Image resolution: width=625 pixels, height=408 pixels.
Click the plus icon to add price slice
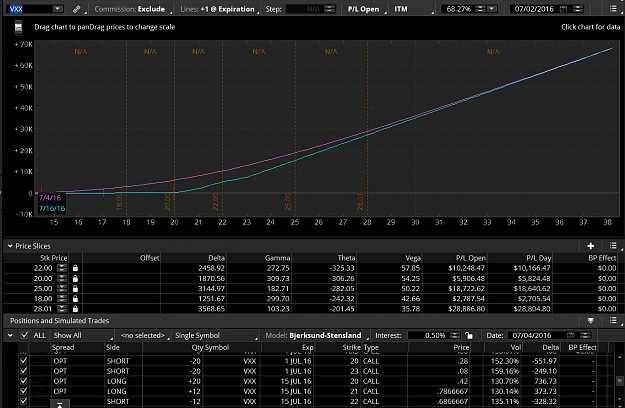pos(591,246)
